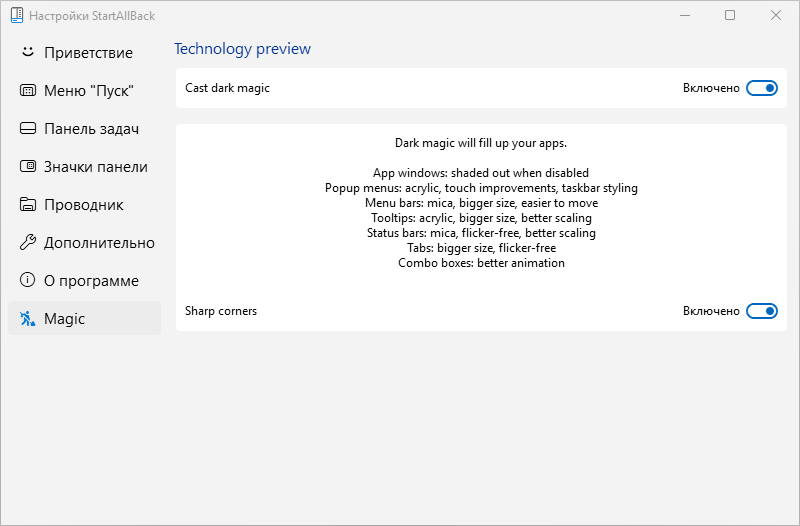Click the StartAllBack app icon in title bar
The image size is (800, 526).
16,16
